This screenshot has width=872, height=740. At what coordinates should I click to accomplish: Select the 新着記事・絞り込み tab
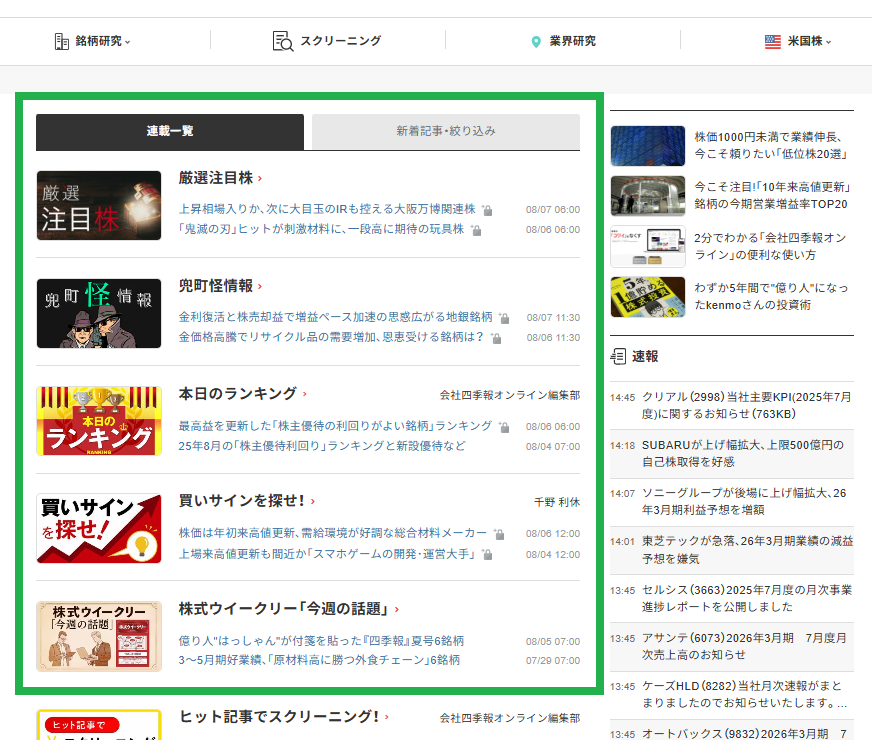pyautogui.click(x=445, y=131)
